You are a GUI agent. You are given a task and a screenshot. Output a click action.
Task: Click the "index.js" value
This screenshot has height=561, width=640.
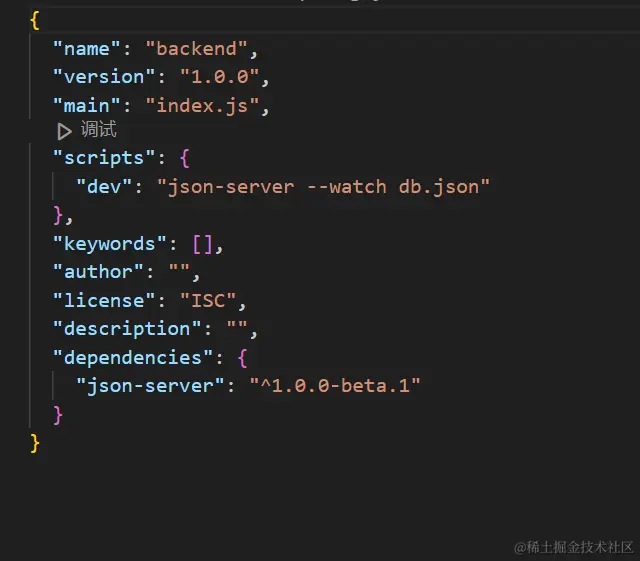[202, 106]
